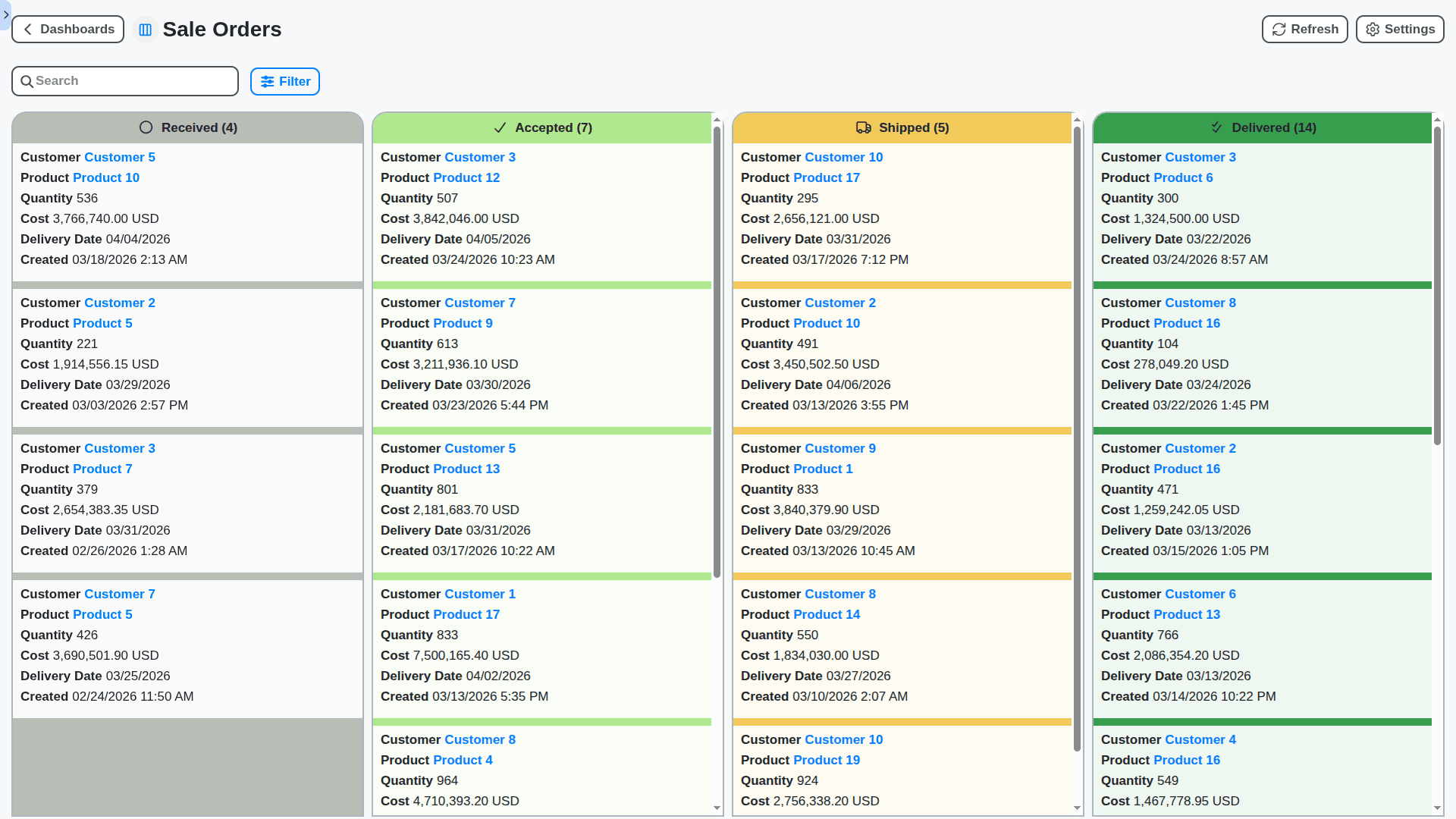Click the checkmark icon in the Delivered column header

click(x=1216, y=127)
